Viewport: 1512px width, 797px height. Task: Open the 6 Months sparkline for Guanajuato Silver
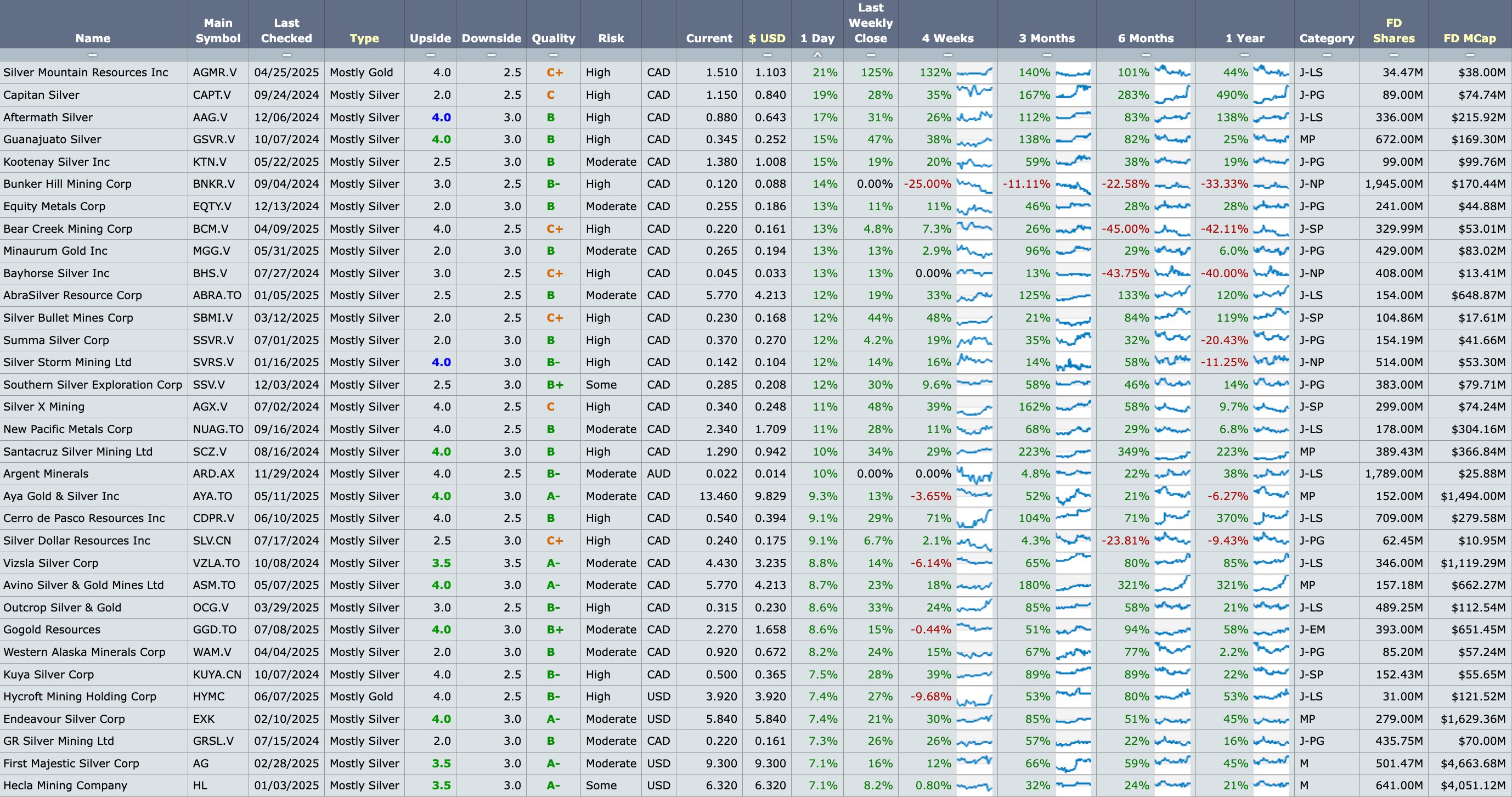point(1173,139)
